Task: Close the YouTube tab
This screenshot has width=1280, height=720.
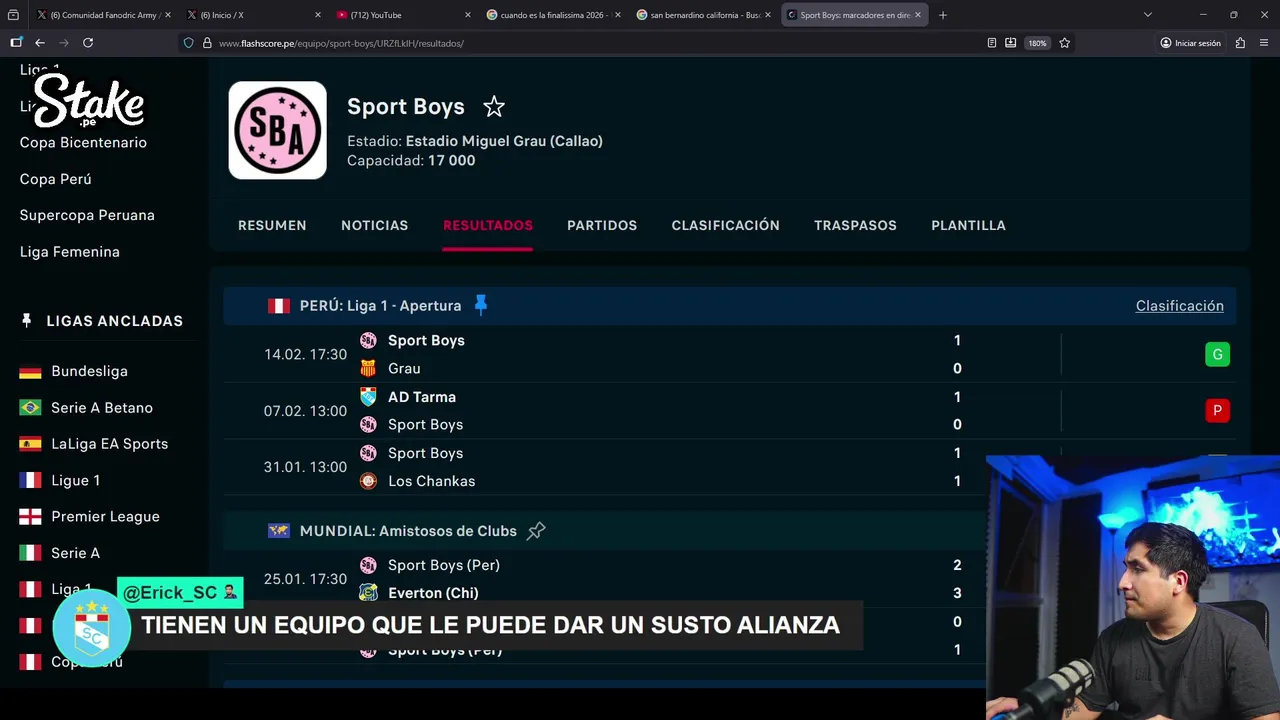Action: pyautogui.click(x=467, y=15)
